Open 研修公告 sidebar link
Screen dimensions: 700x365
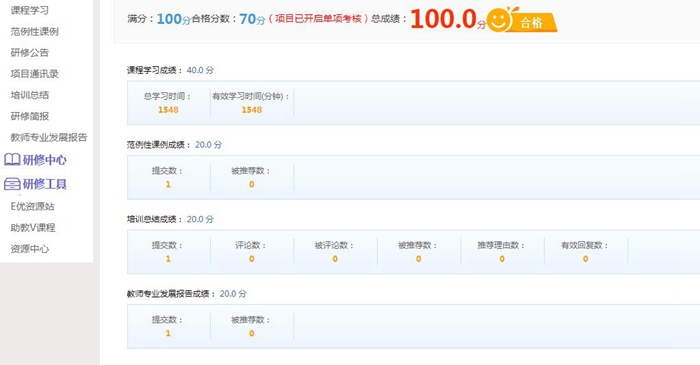(29, 52)
